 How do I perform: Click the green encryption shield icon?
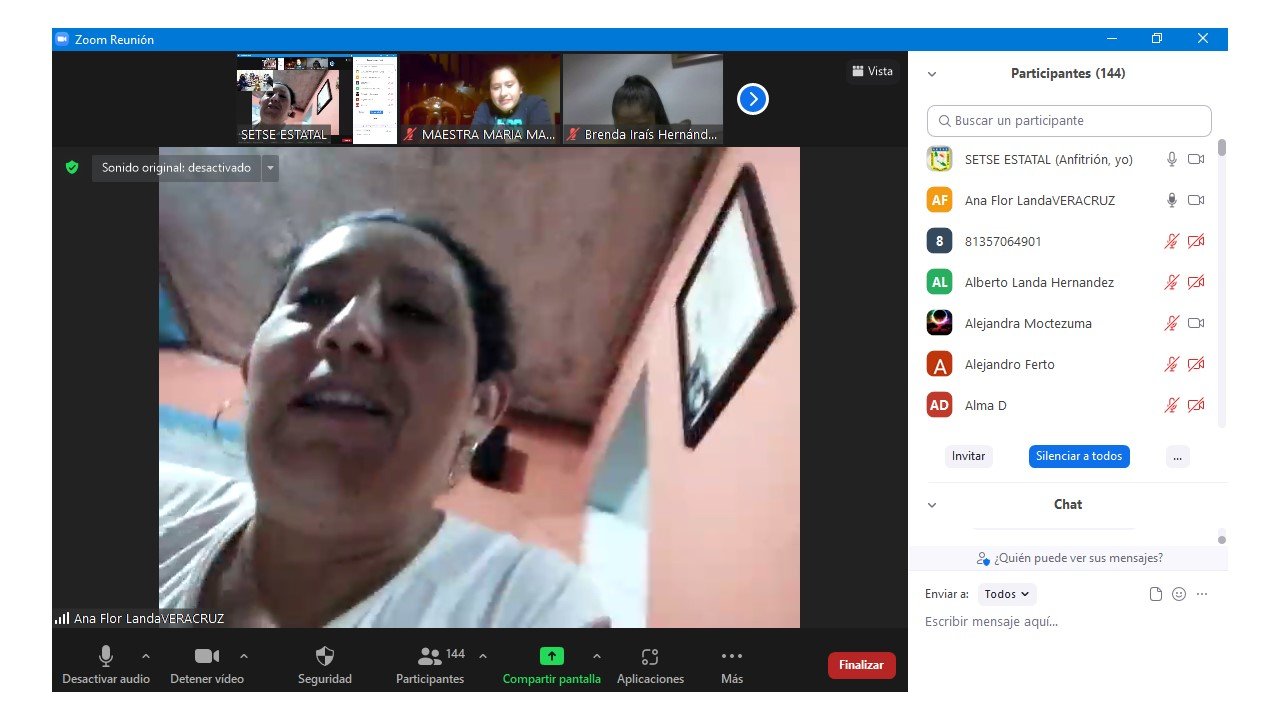(x=72, y=168)
